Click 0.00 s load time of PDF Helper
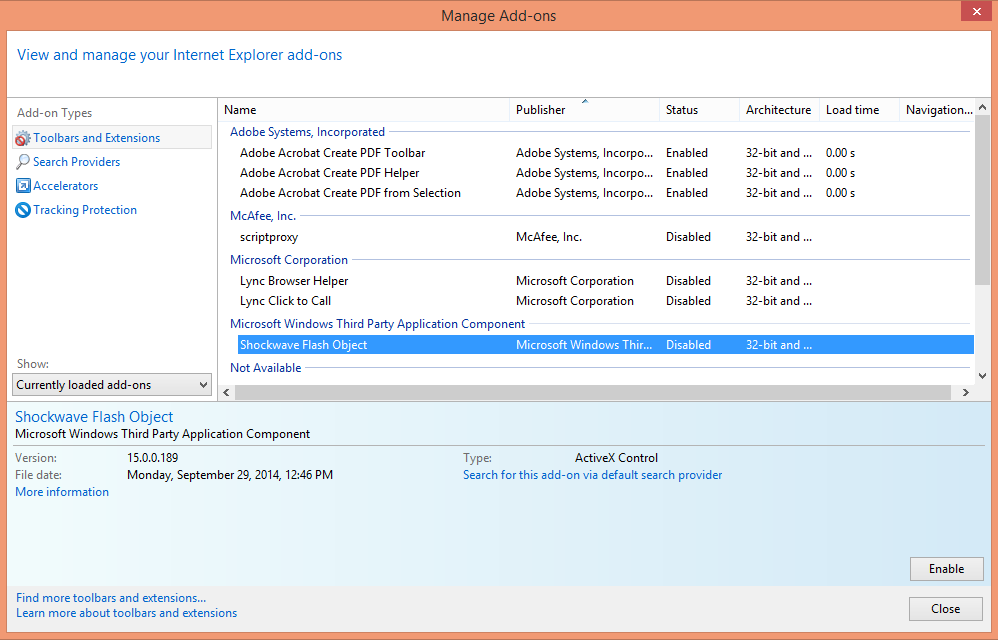 click(x=840, y=173)
